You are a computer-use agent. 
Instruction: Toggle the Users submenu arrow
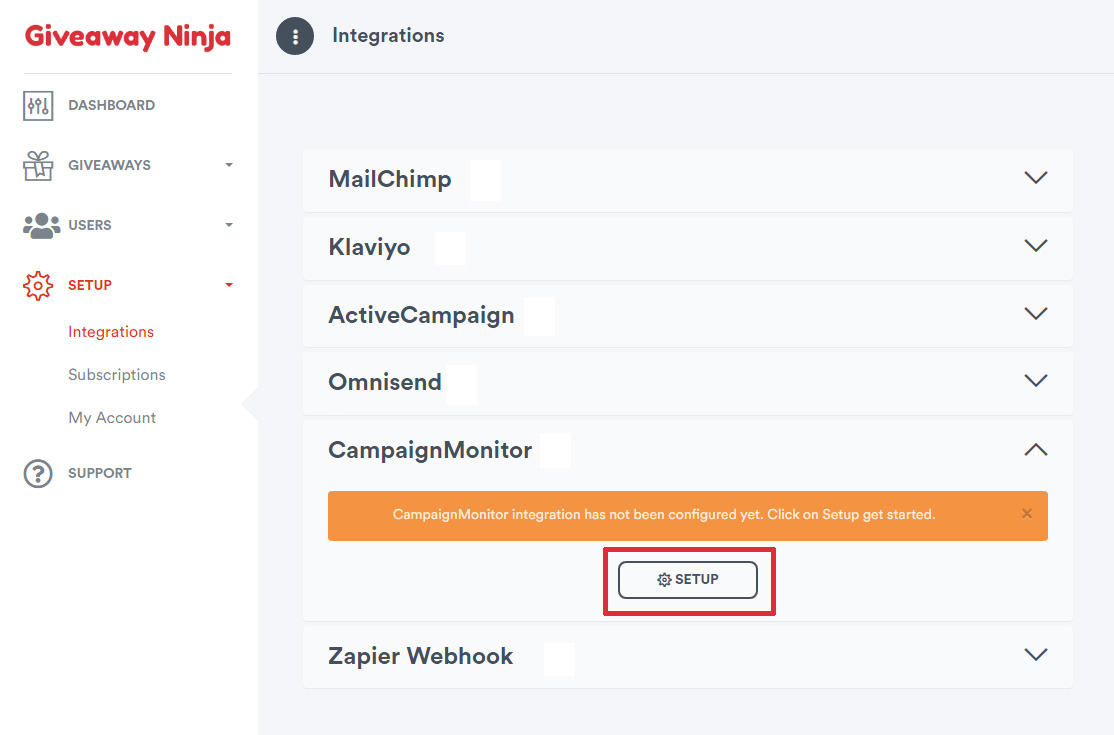tap(229, 225)
